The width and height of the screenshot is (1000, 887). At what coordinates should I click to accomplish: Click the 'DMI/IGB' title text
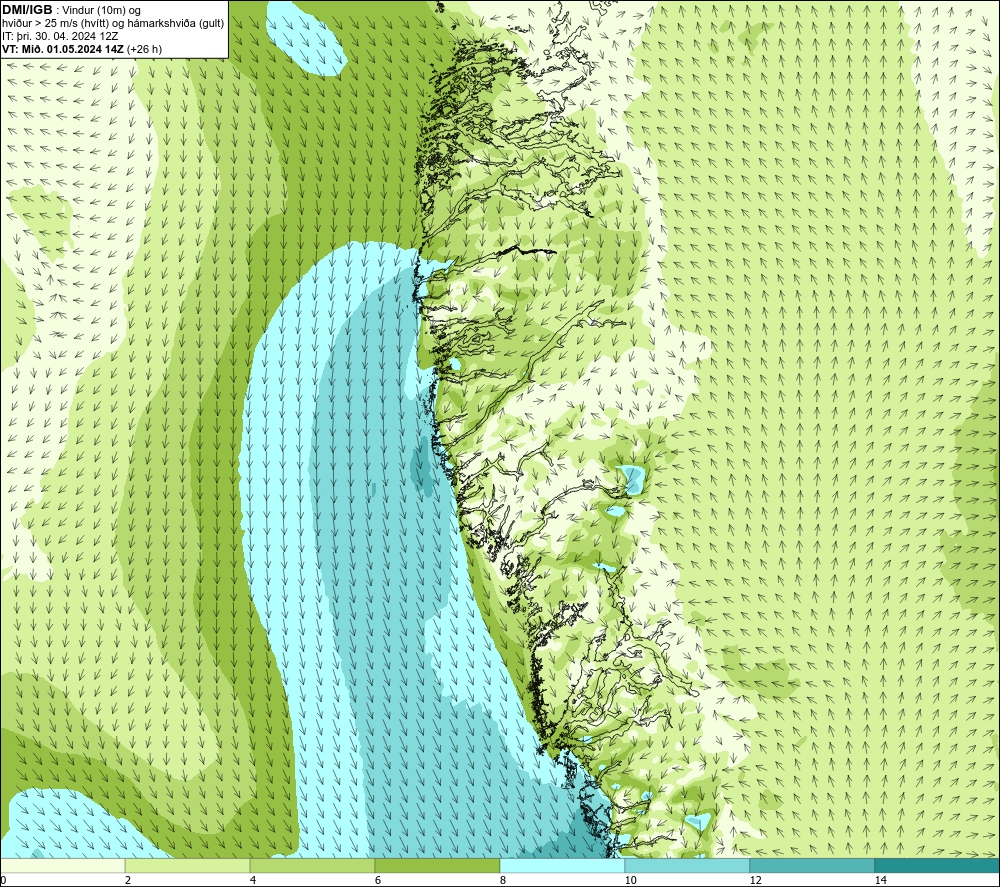click(x=27, y=10)
